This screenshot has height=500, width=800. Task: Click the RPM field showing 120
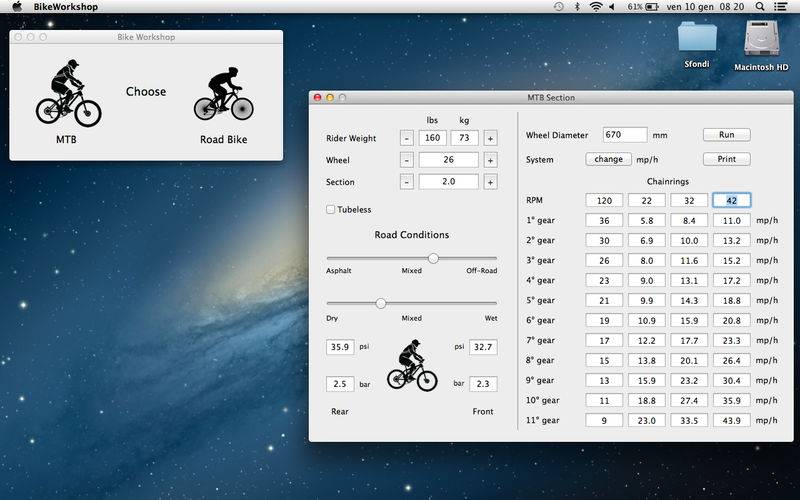click(604, 201)
